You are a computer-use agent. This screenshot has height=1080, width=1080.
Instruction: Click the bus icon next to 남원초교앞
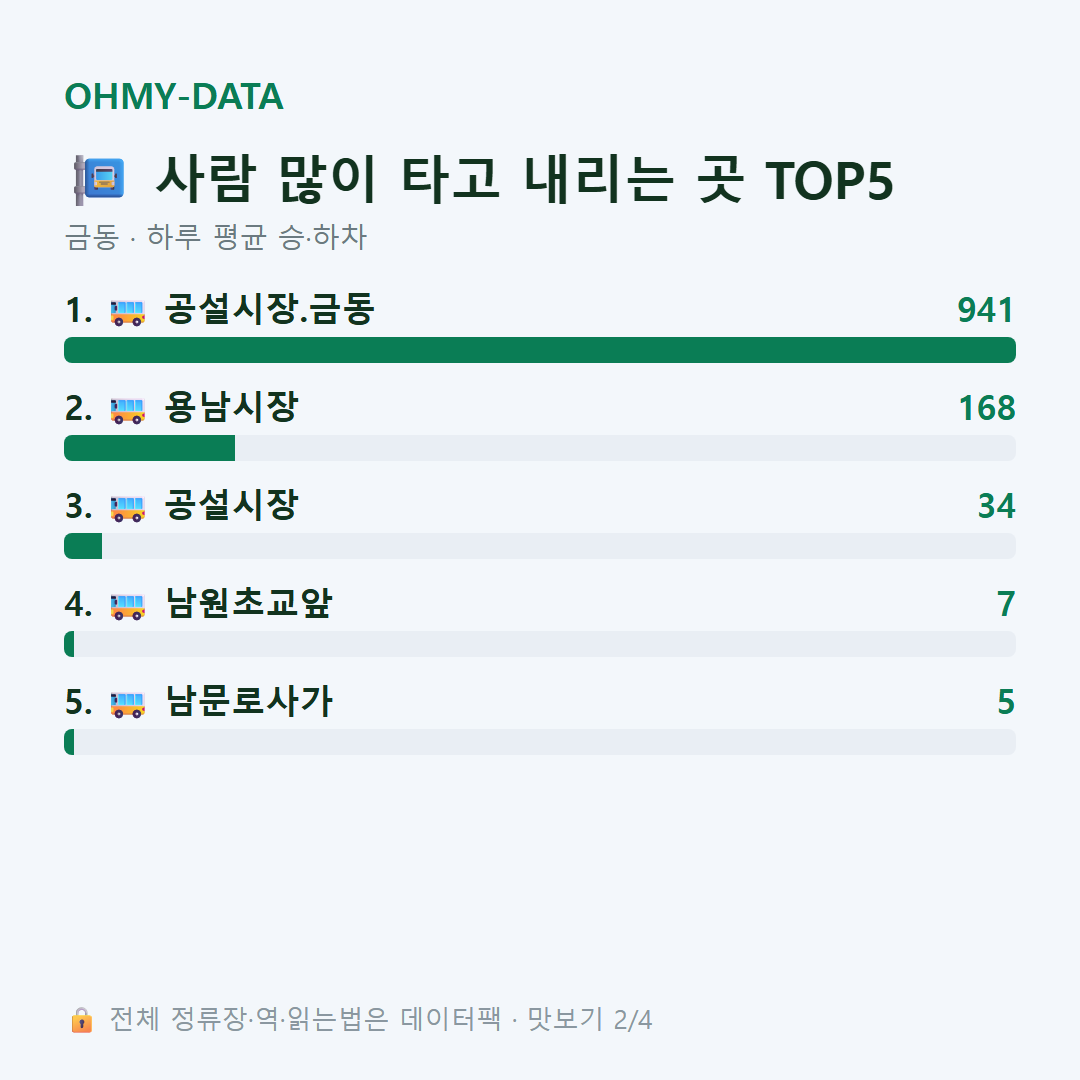coord(127,605)
